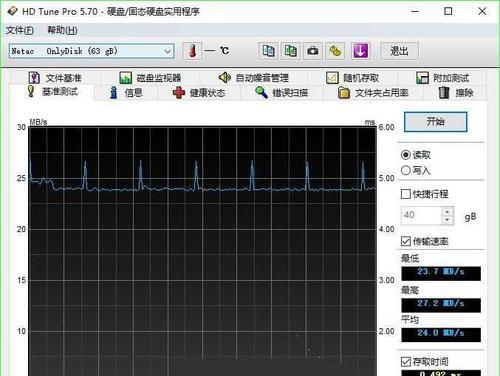Open the 磁盘监视器 disk monitor tab
This screenshot has height=376, width=500.
pos(150,78)
